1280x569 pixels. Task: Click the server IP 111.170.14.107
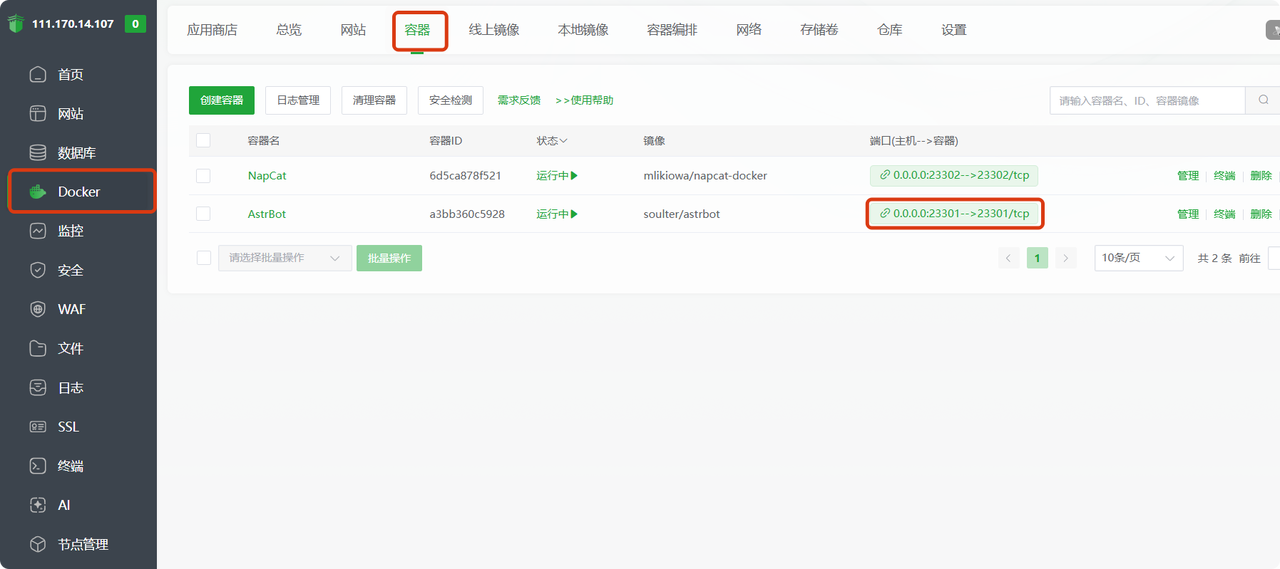tap(73, 24)
